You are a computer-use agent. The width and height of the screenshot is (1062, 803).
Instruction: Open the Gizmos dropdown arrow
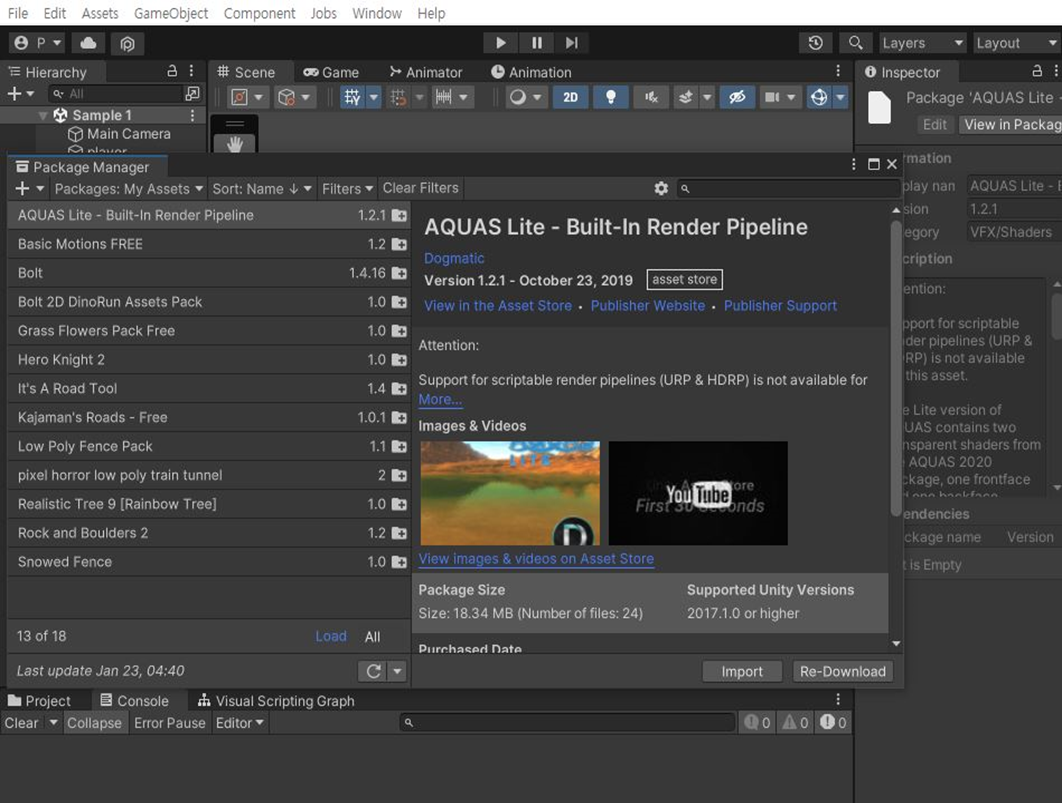click(841, 97)
